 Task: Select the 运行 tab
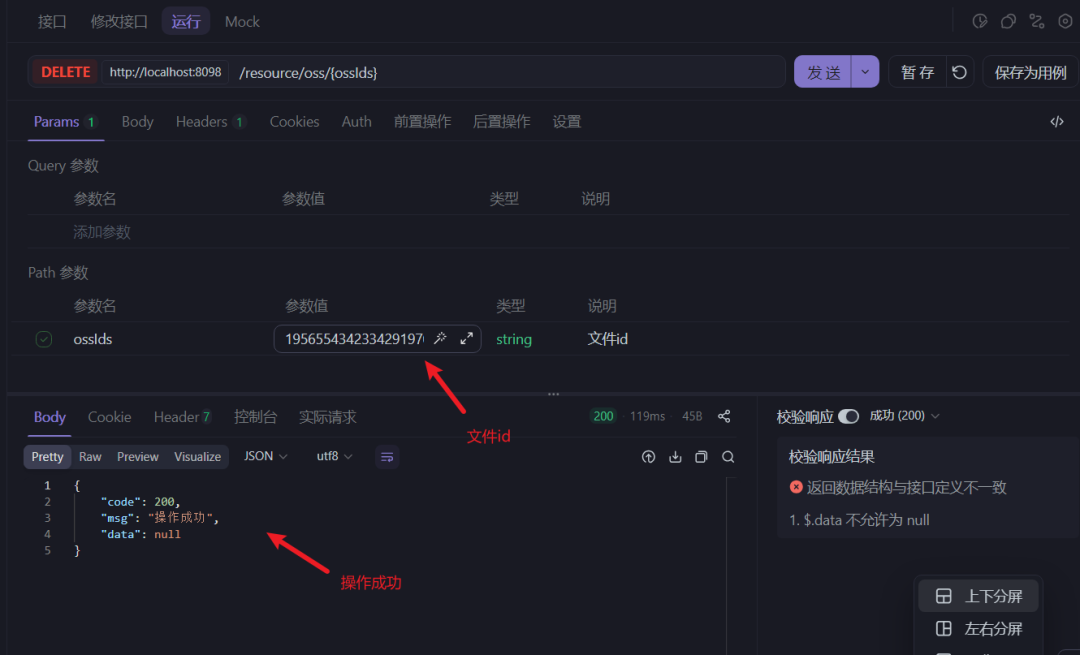(185, 21)
